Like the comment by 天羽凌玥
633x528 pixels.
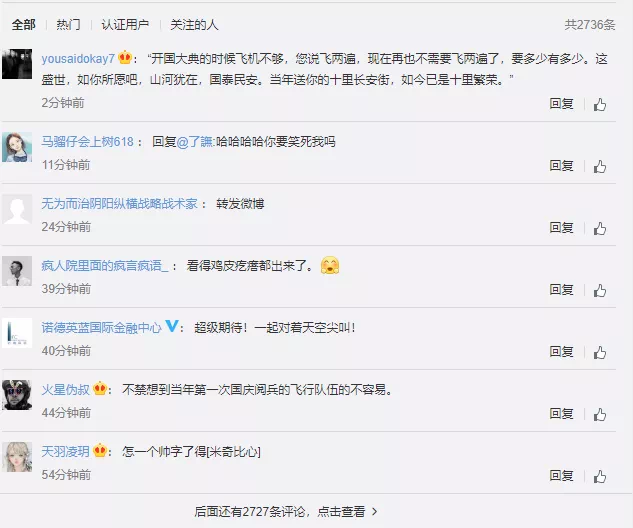[600, 476]
